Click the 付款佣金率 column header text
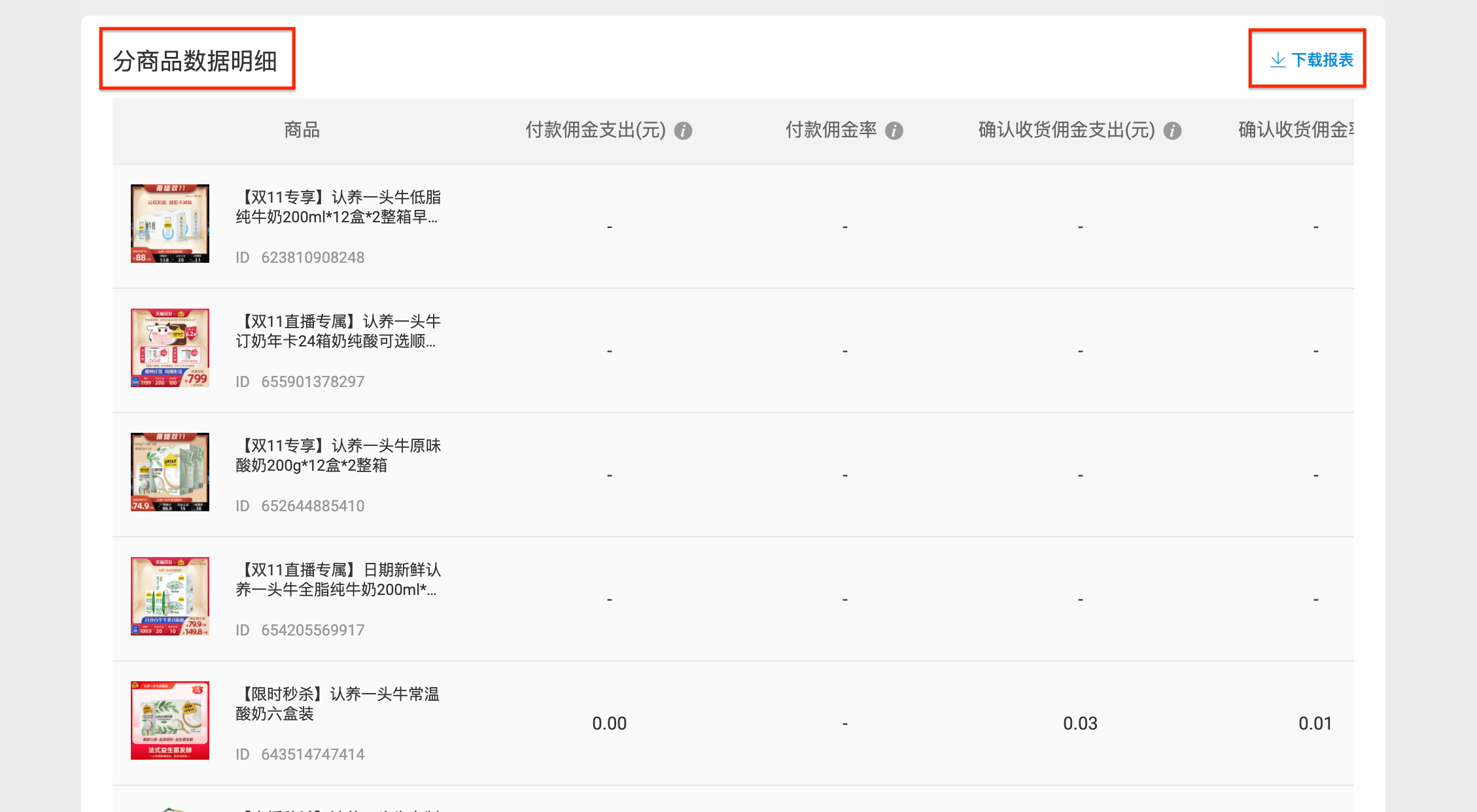The width and height of the screenshot is (1477, 812). (831, 130)
